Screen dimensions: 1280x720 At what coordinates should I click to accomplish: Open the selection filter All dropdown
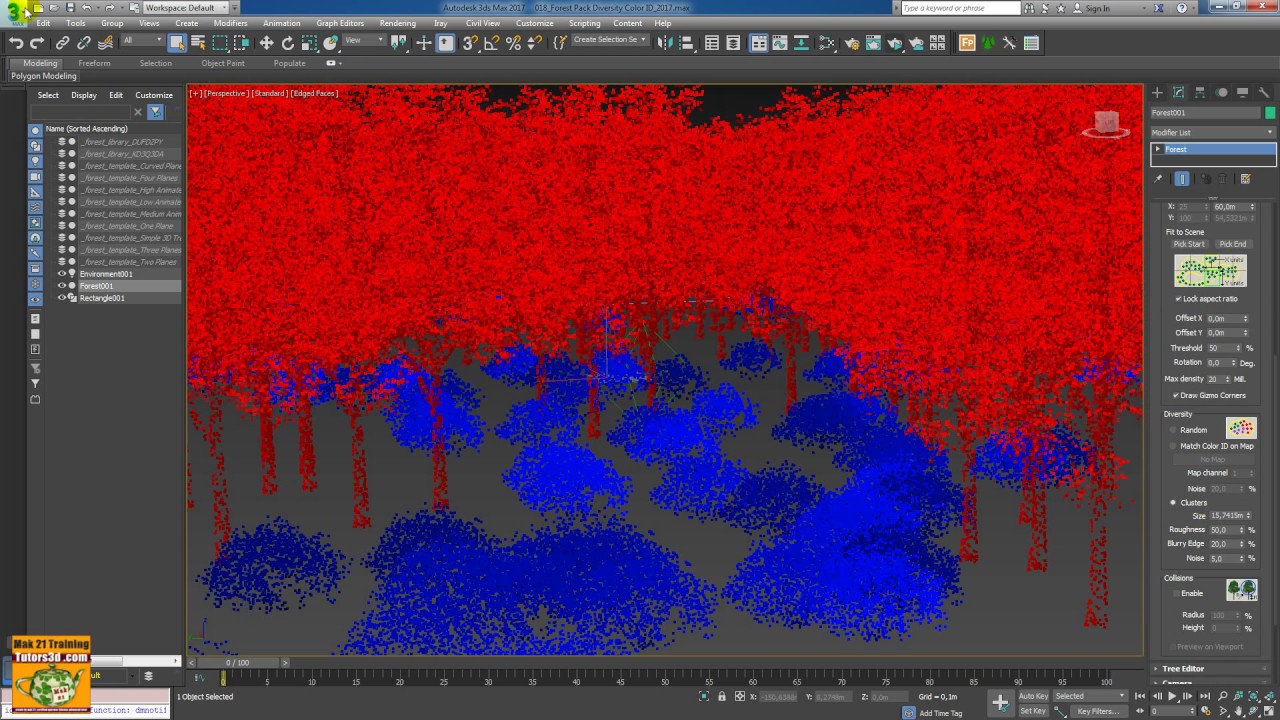point(143,41)
